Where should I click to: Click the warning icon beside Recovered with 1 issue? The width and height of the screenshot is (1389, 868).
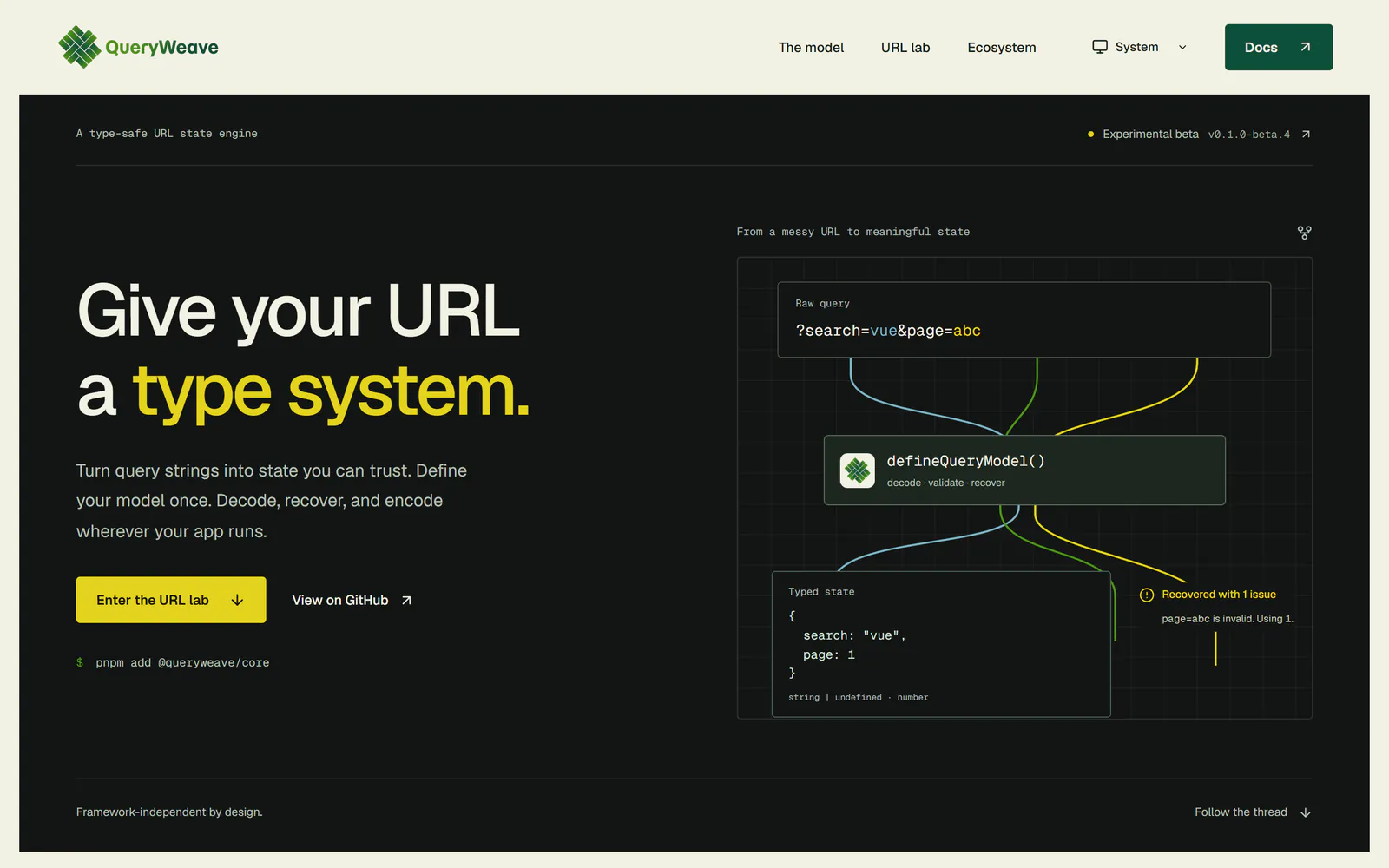click(x=1147, y=595)
